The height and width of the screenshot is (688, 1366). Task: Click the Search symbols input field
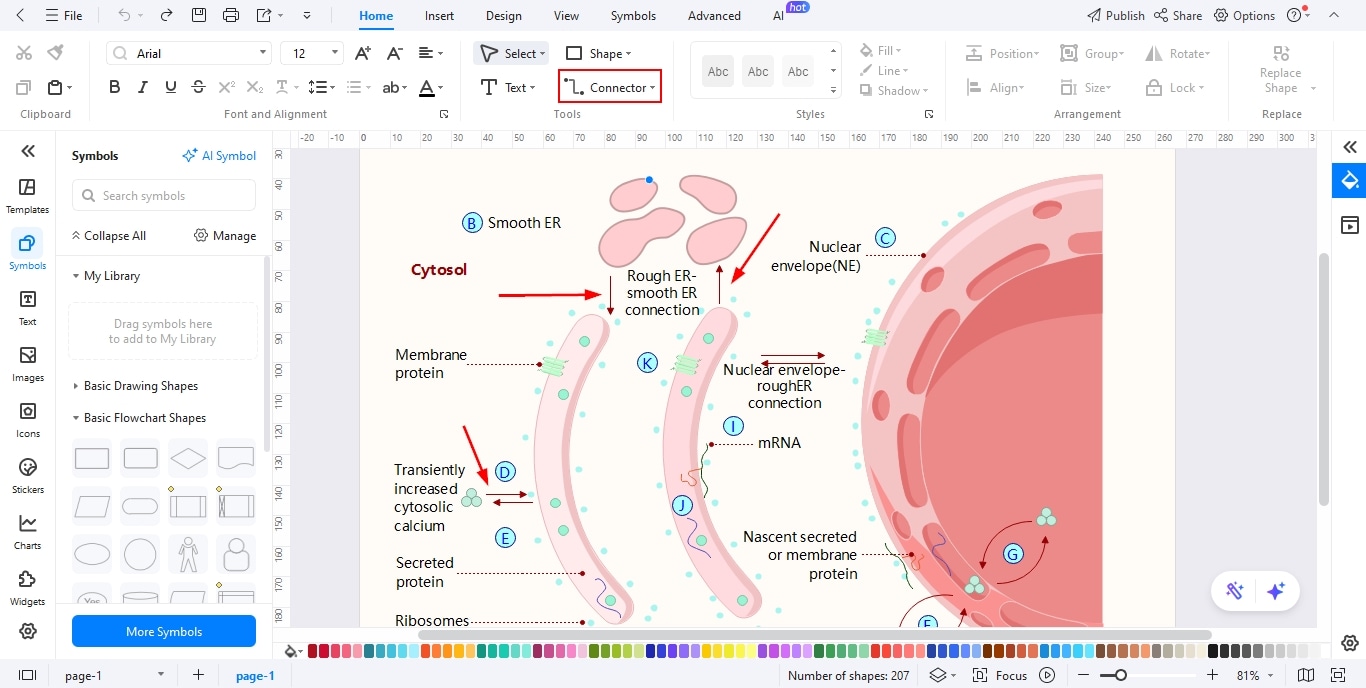pyautogui.click(x=164, y=195)
